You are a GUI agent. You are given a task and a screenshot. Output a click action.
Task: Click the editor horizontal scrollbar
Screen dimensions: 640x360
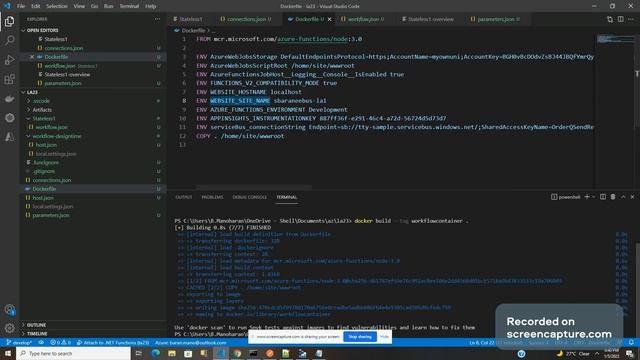(253, 188)
